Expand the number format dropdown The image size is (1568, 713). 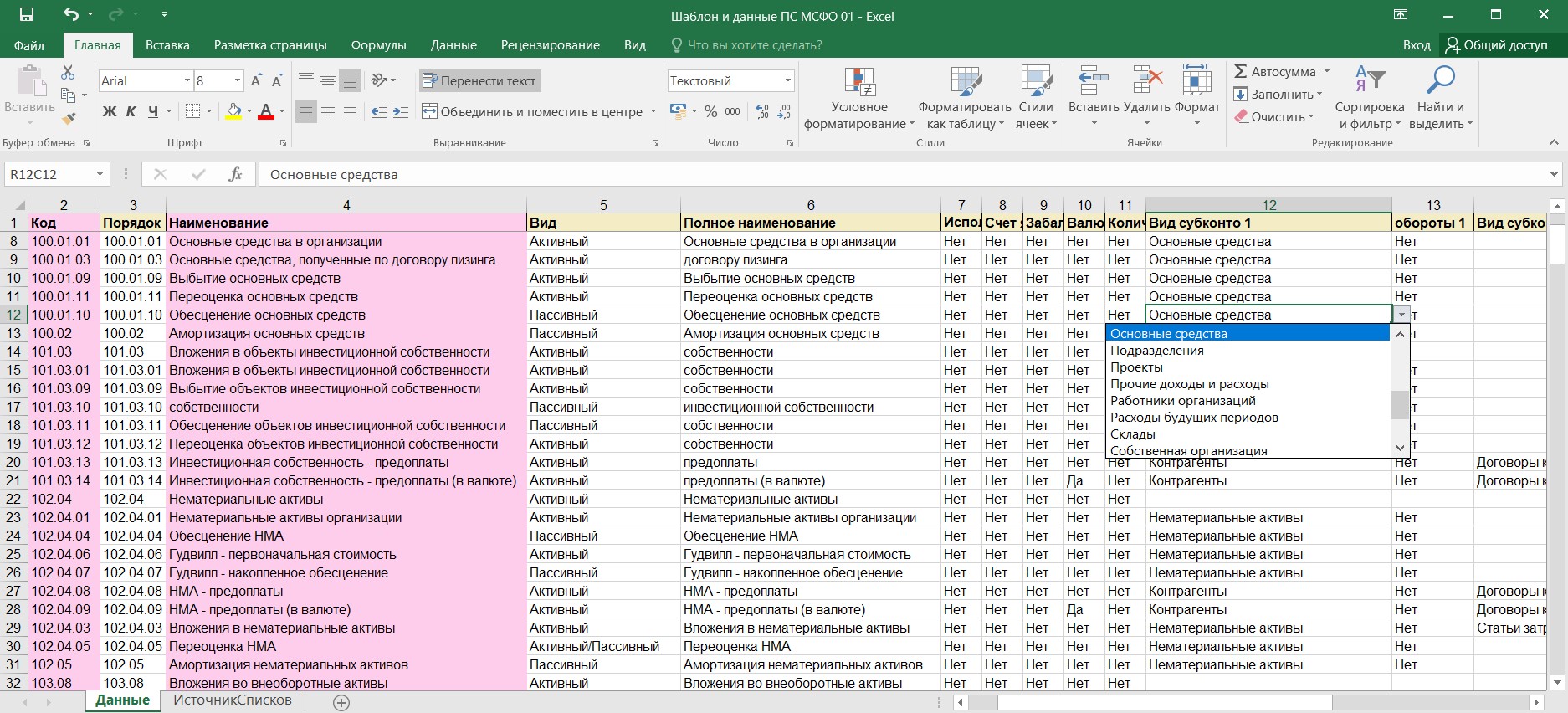[787, 81]
